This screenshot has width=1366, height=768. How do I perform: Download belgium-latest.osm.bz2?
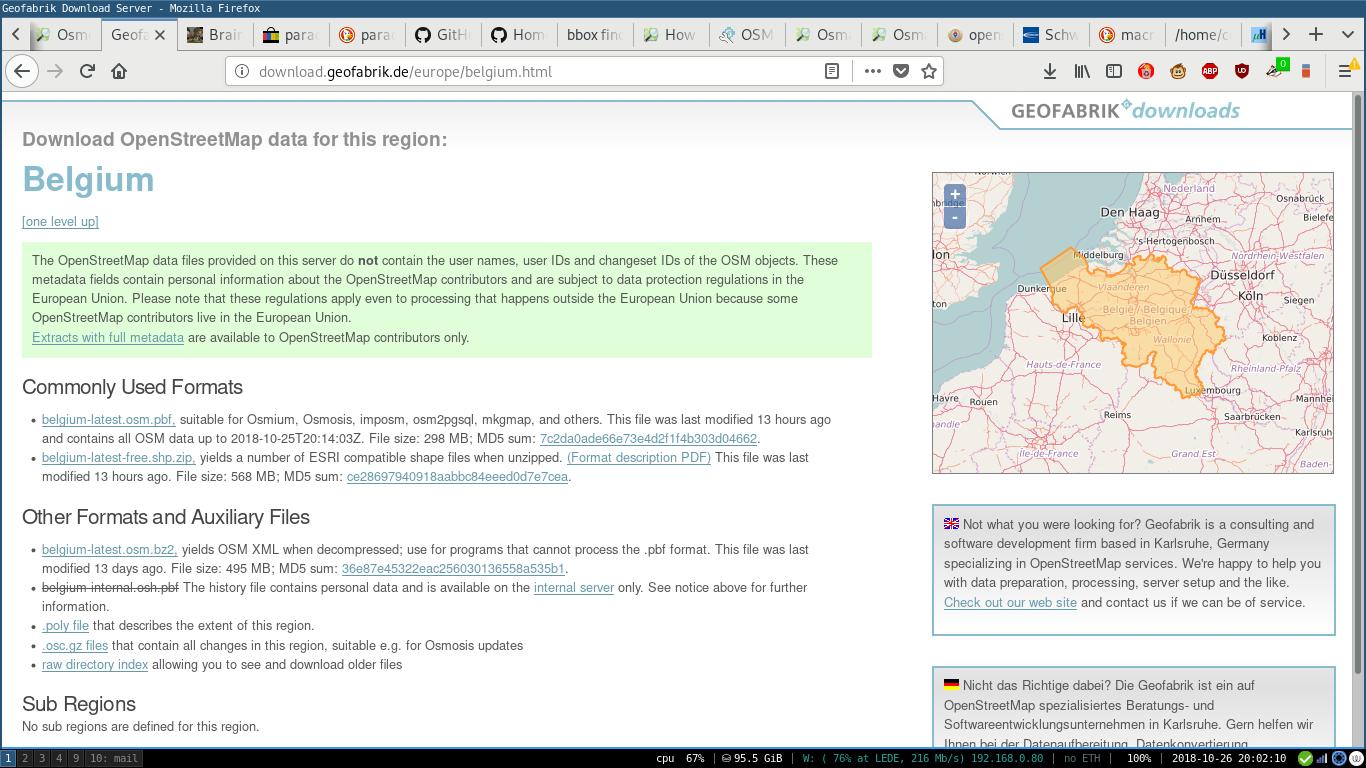click(110, 550)
